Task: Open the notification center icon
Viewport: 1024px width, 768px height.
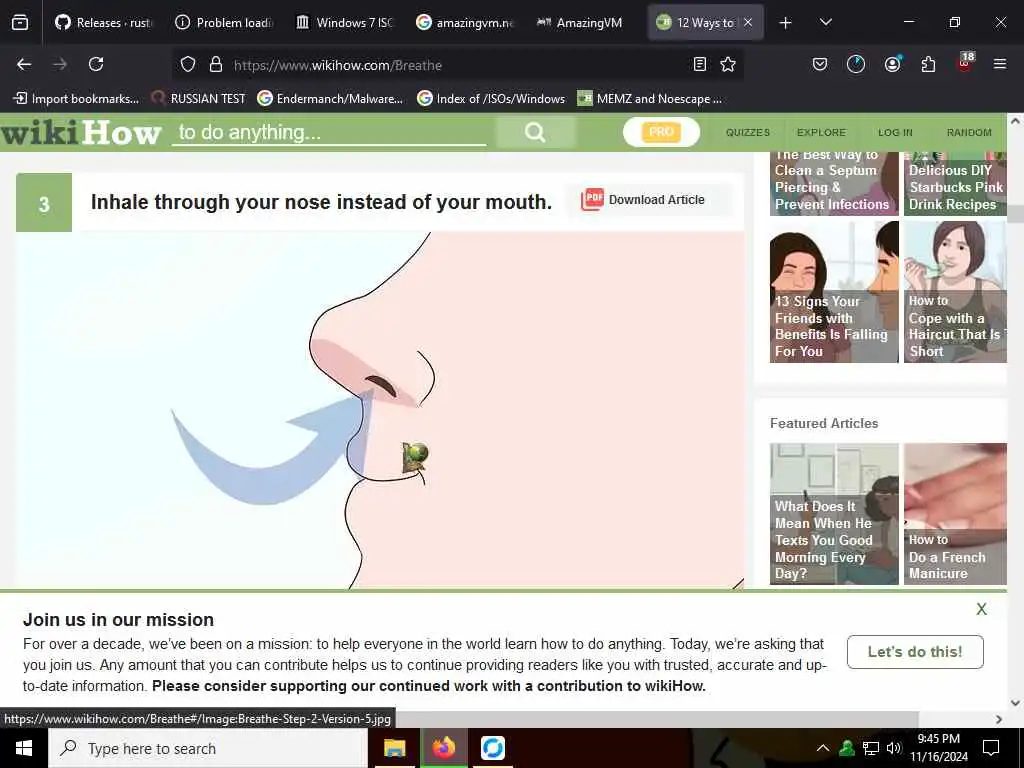Action: pos(991,748)
